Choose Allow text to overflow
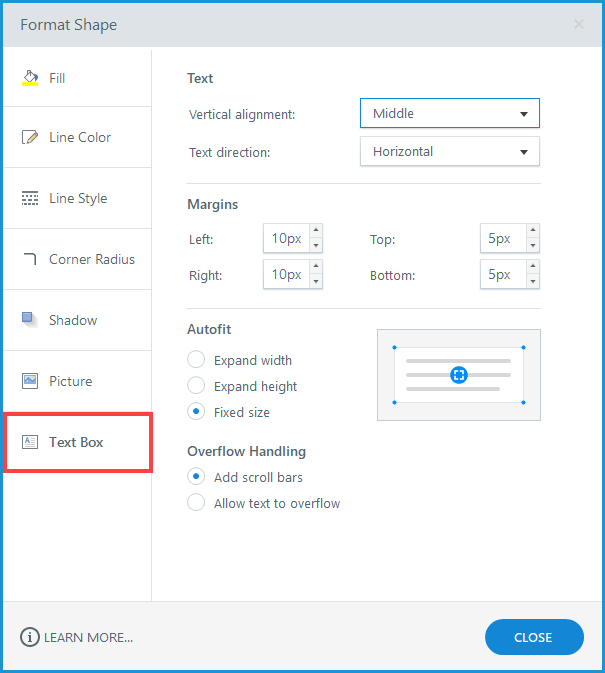605x673 pixels. click(196, 503)
